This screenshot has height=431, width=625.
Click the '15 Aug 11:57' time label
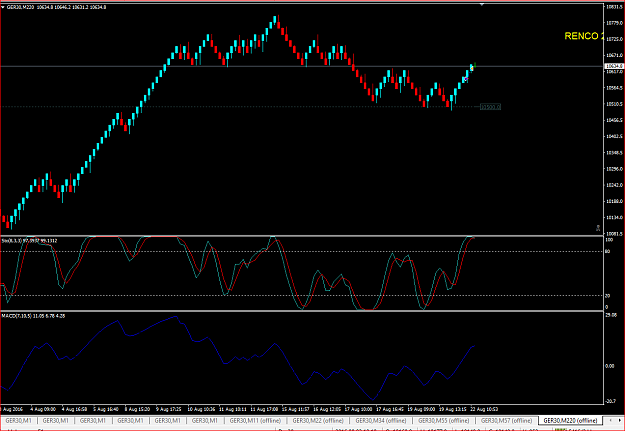point(296,409)
